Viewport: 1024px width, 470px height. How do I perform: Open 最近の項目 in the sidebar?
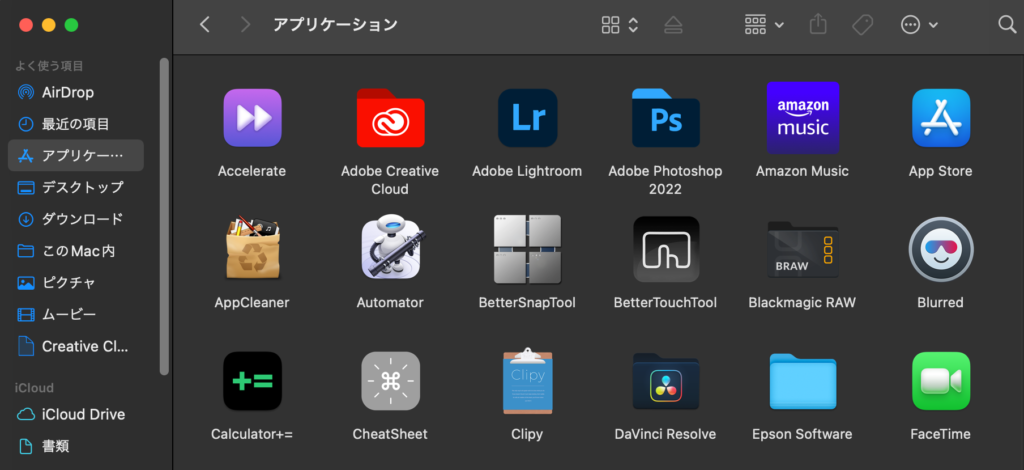click(76, 124)
